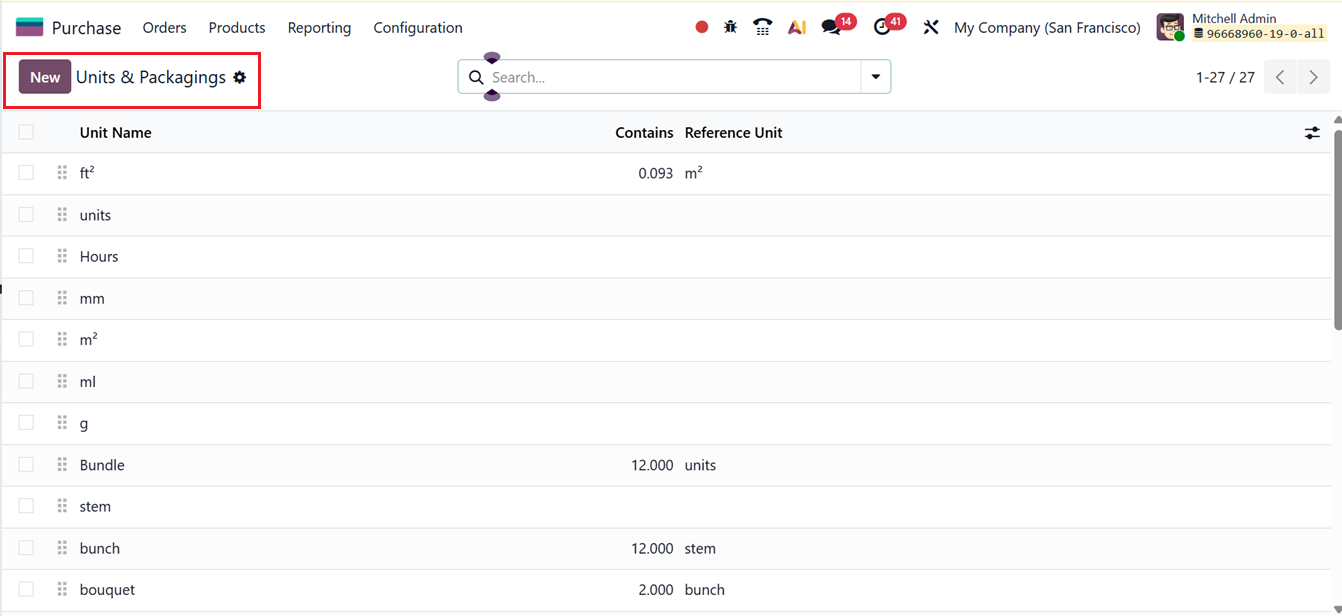1342x616 pixels.
Task: Check the select-all box in the list header
Action: click(26, 131)
